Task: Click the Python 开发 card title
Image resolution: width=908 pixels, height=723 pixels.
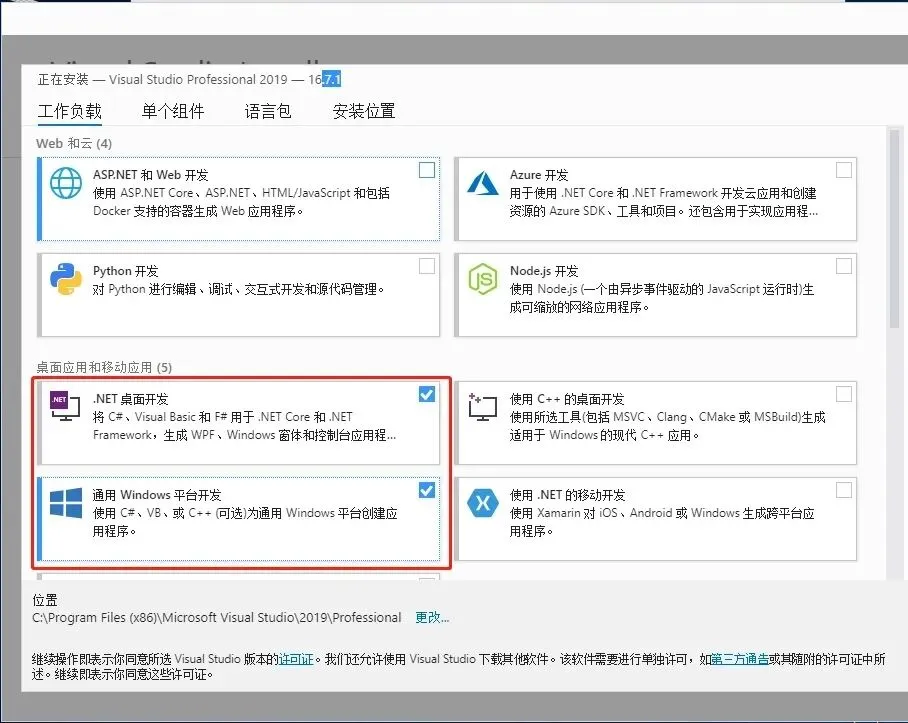Action: 125,271
